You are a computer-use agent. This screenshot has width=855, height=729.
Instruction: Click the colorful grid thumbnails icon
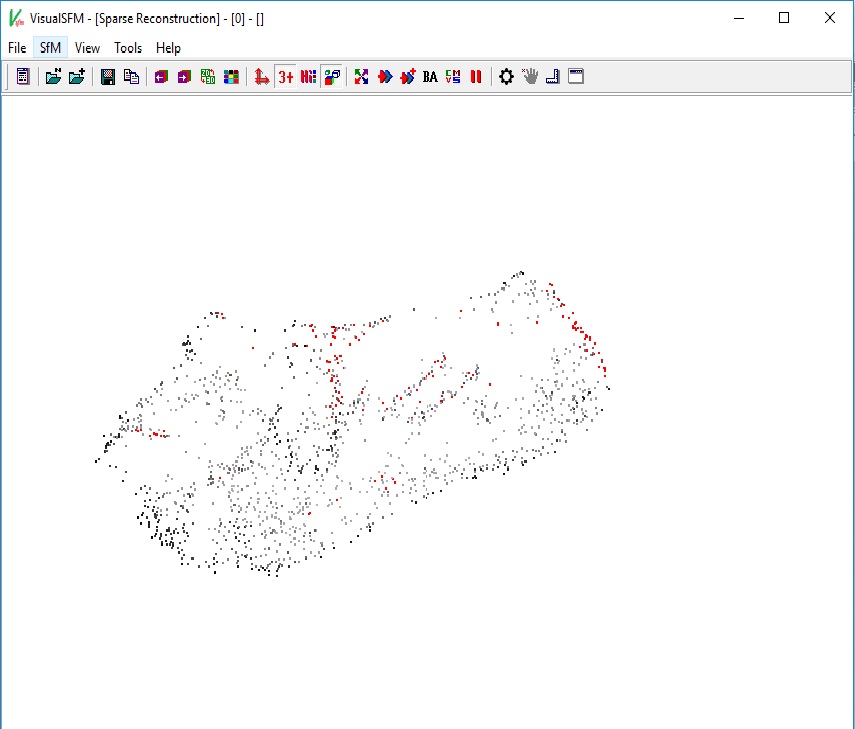pyautogui.click(x=231, y=76)
